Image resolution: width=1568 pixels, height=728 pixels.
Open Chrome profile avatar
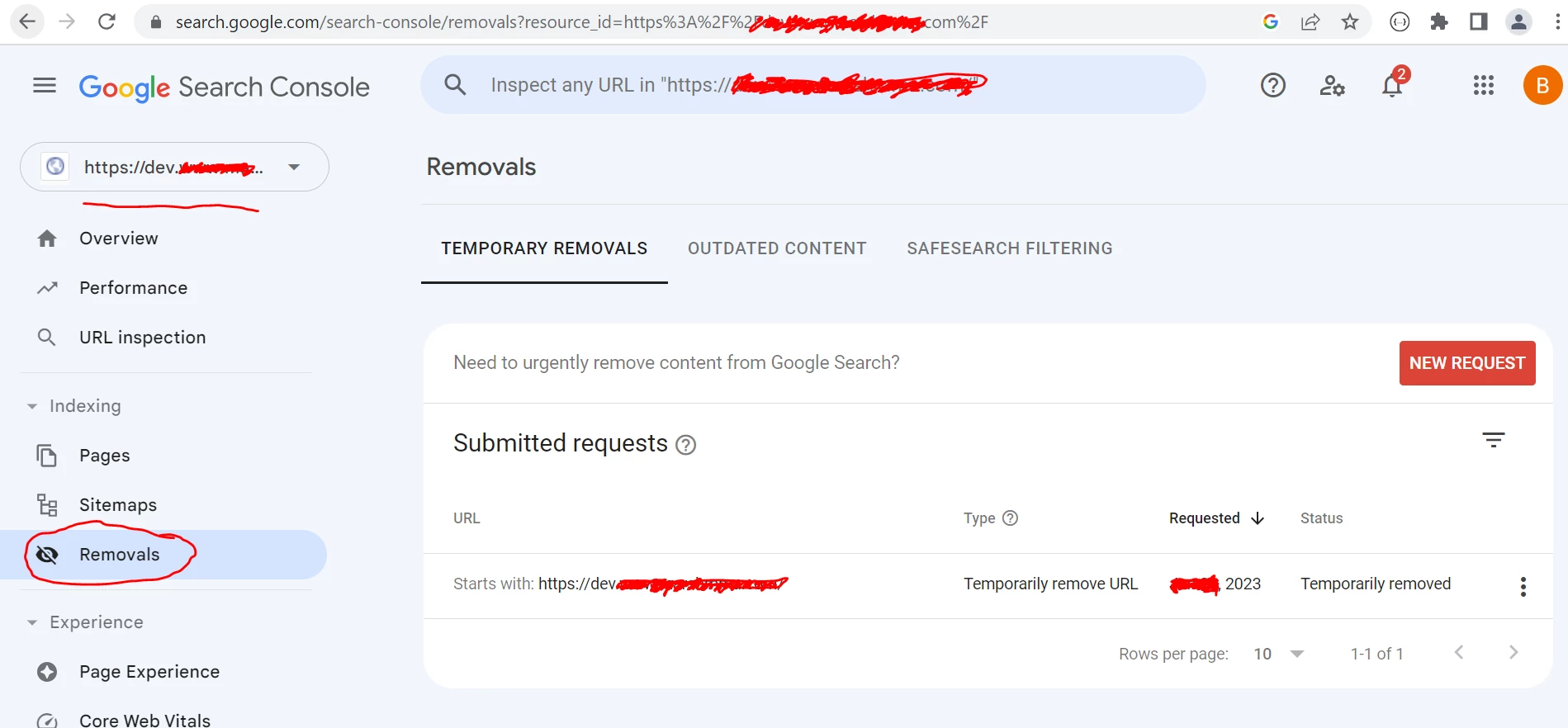tap(1518, 21)
